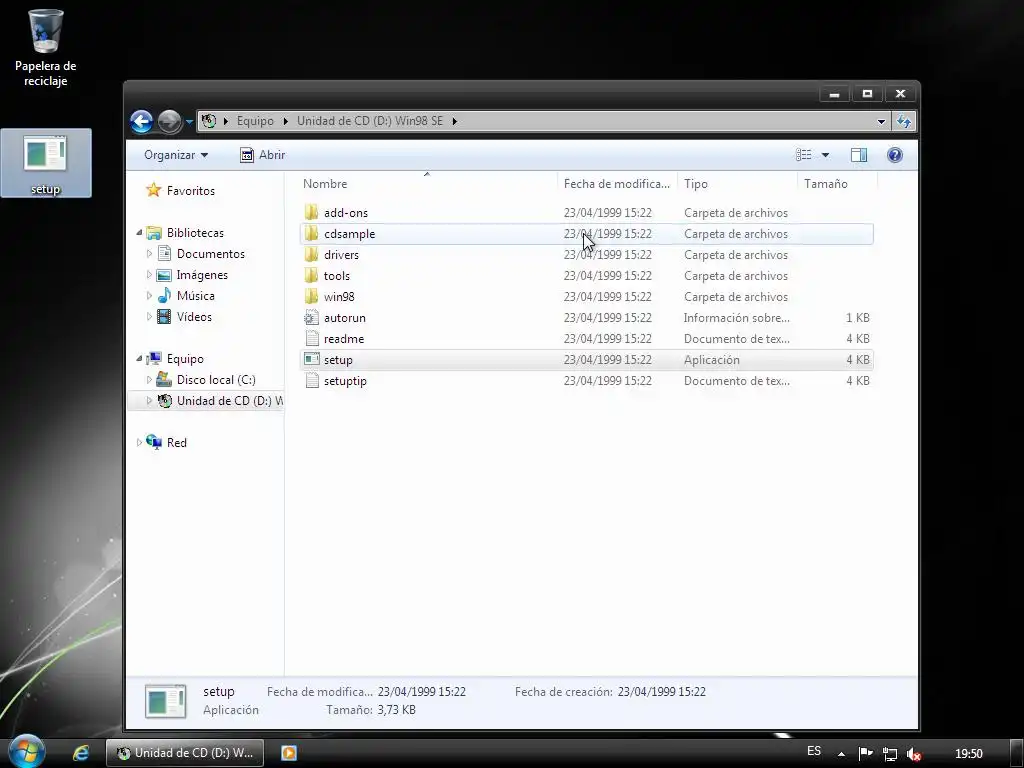Expand the Documentos library node
Screen dimensions: 1024x768
[149, 253]
